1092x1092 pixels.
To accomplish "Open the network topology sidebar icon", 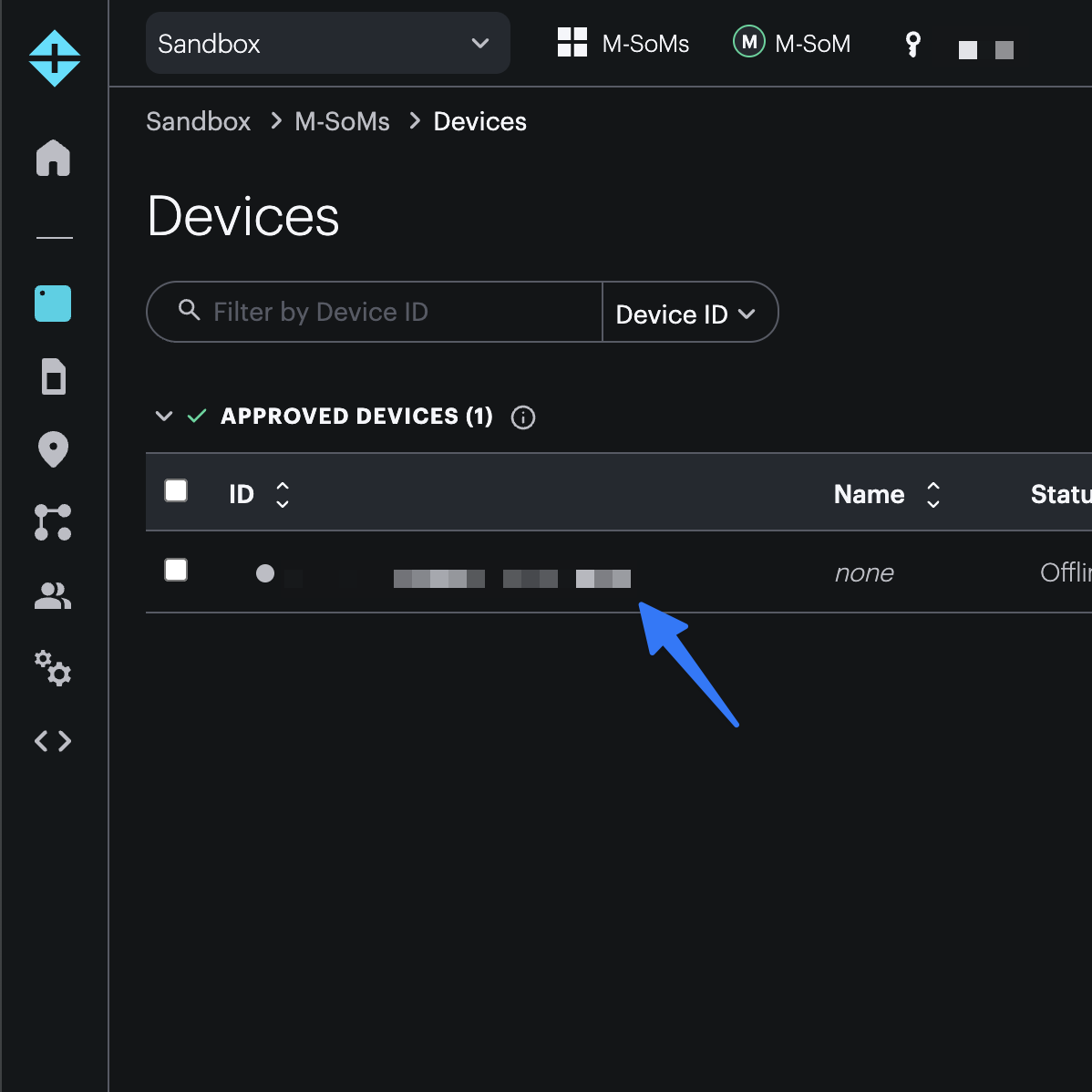I will click(x=53, y=522).
